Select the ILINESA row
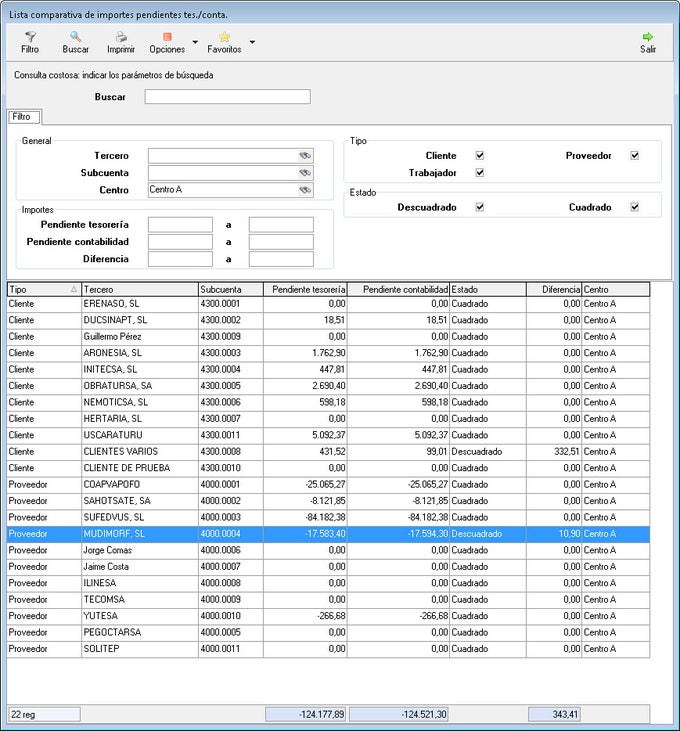This screenshot has height=731, width=680. (328, 583)
